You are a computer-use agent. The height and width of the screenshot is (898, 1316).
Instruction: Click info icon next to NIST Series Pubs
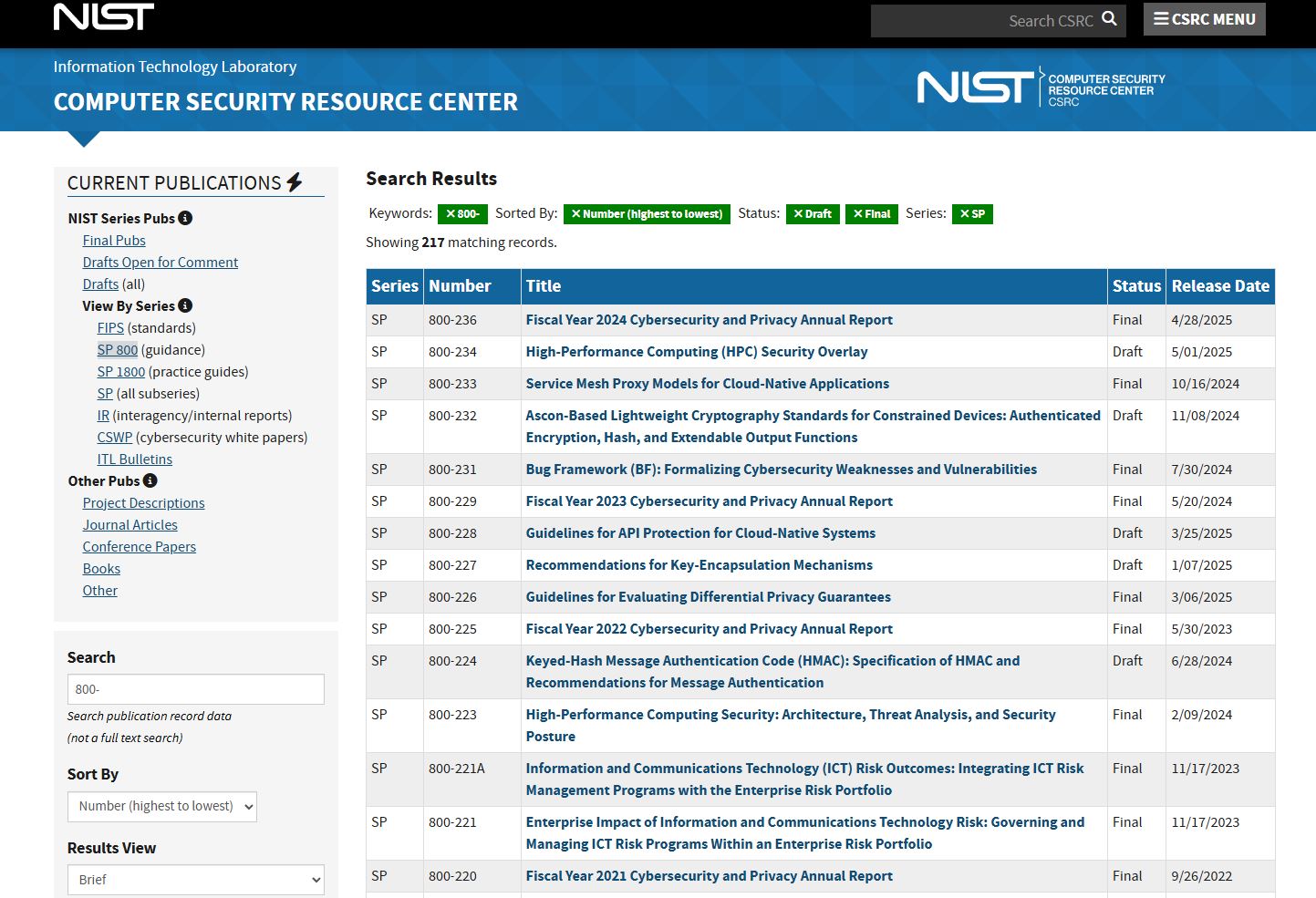[x=185, y=218]
